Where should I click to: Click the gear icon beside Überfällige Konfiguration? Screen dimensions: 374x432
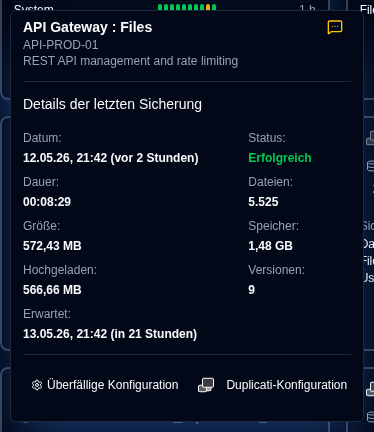(x=37, y=385)
